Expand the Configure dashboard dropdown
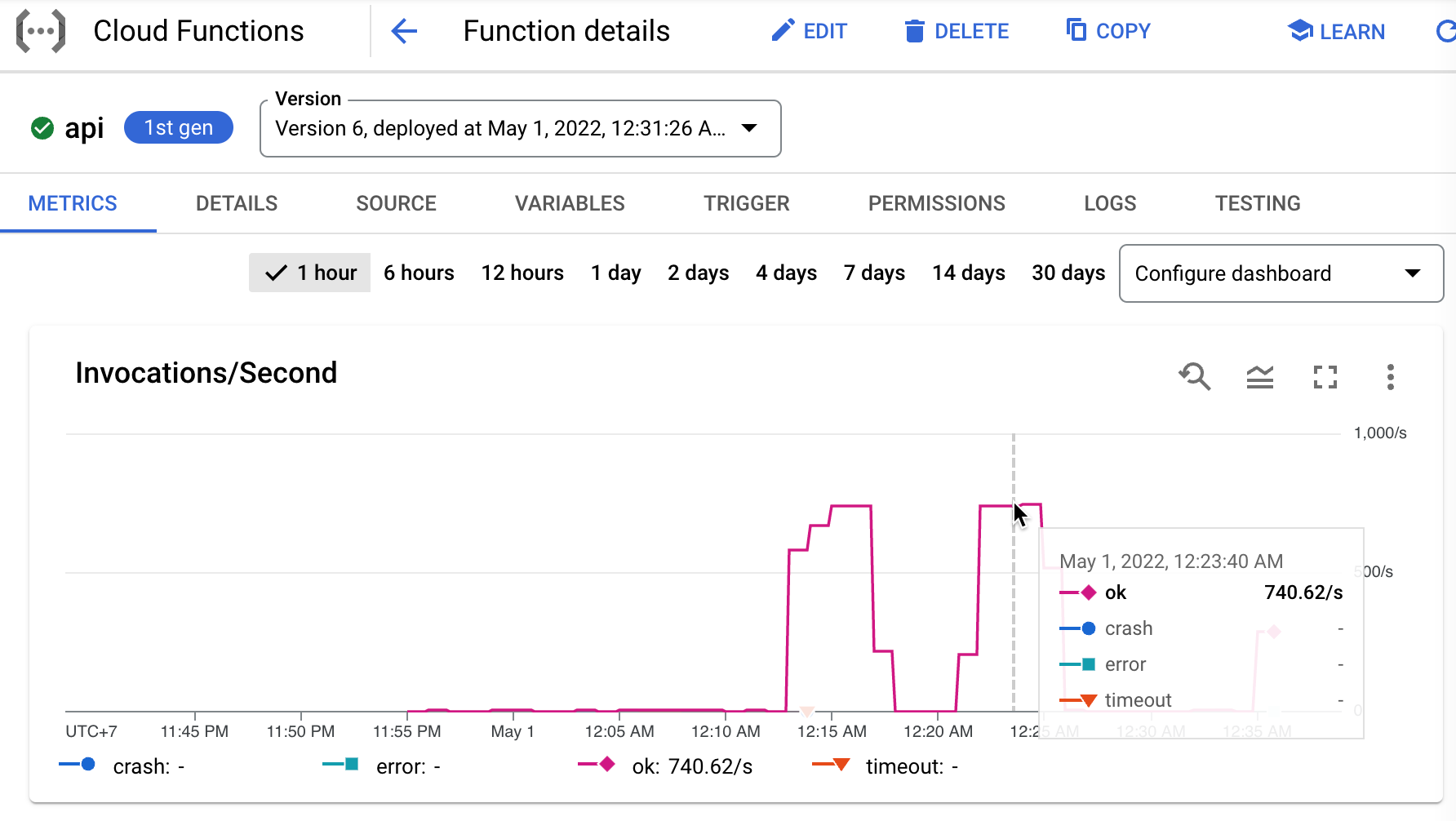This screenshot has height=821, width=1456. point(1281,273)
